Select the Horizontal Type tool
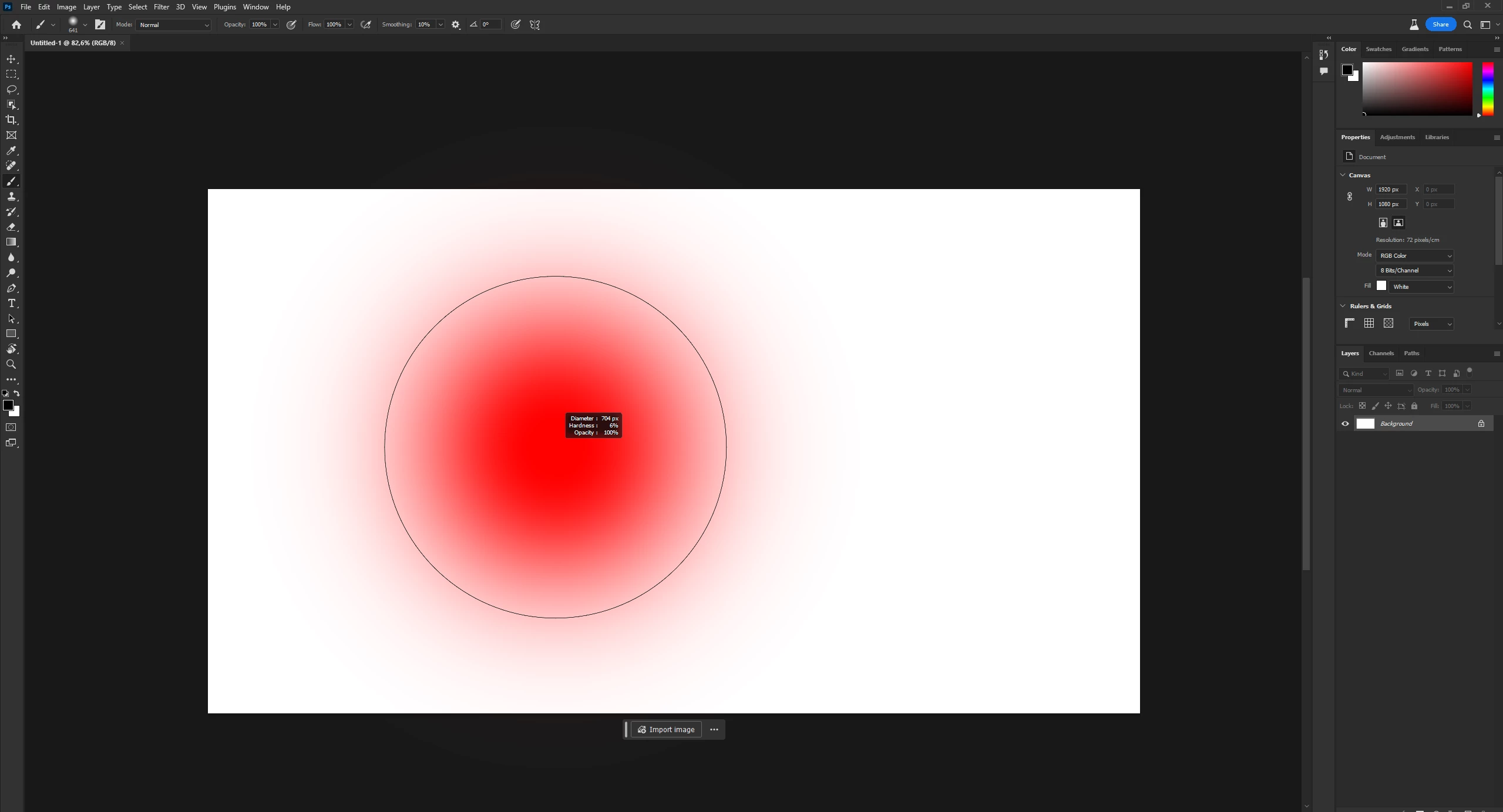Viewport: 1503px width, 812px height. pos(11,304)
